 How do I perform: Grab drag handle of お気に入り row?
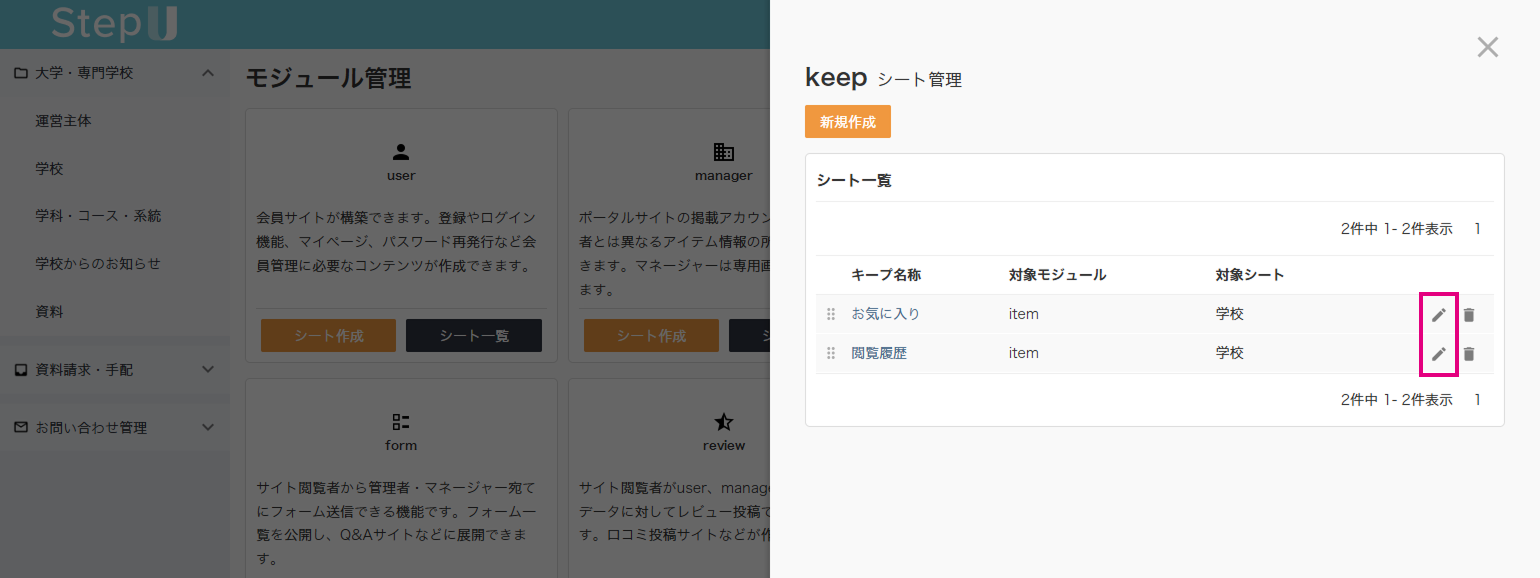[830, 315]
